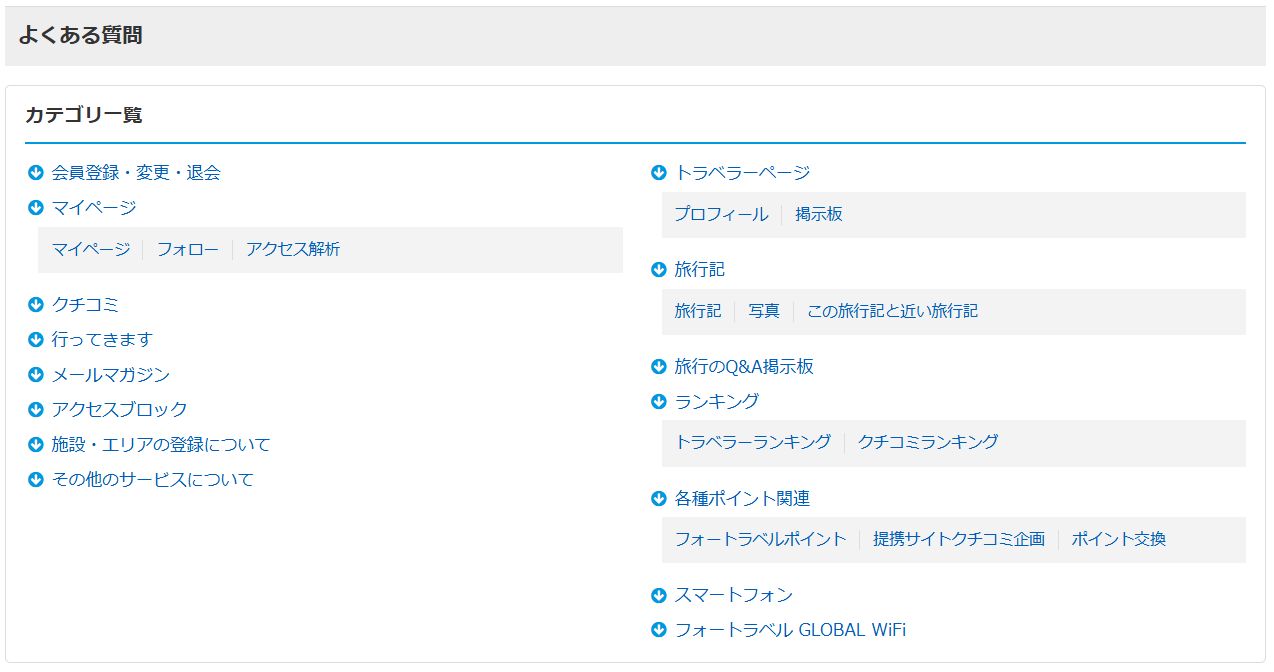
Task: Expand the マイページ category heading
Action: point(93,208)
